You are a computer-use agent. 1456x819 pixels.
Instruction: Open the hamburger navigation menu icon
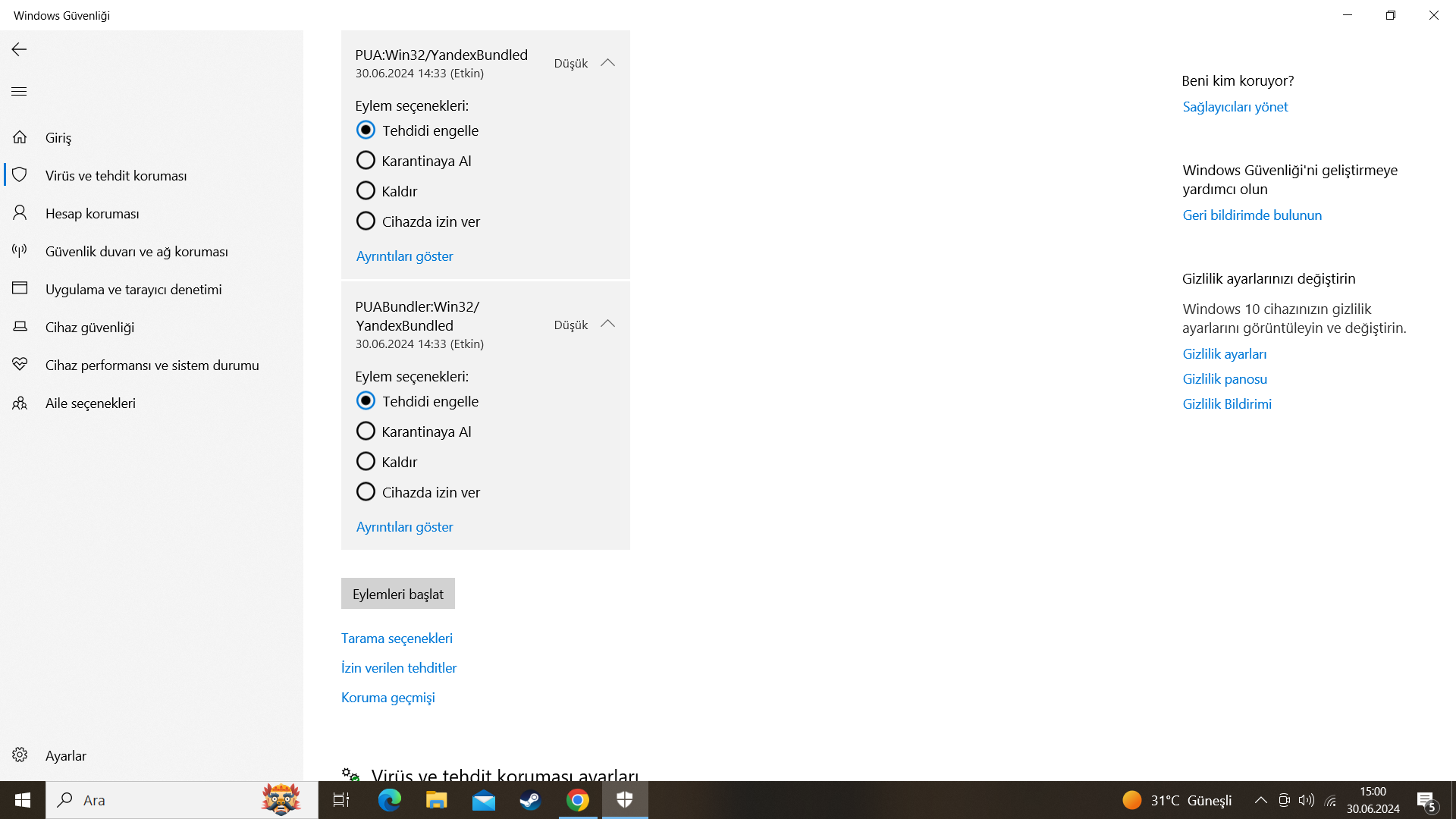(x=19, y=92)
